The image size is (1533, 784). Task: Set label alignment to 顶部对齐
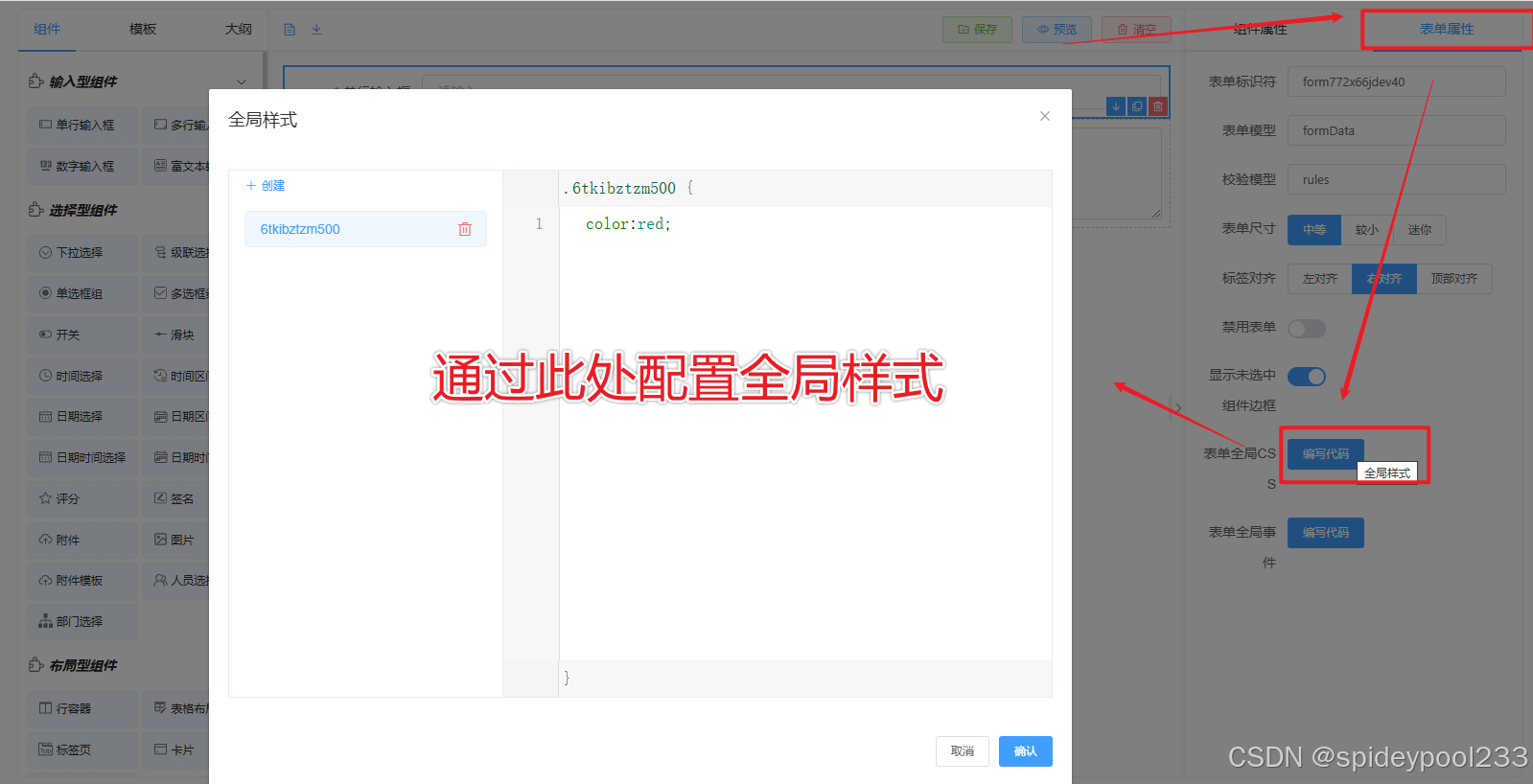coord(1454,279)
